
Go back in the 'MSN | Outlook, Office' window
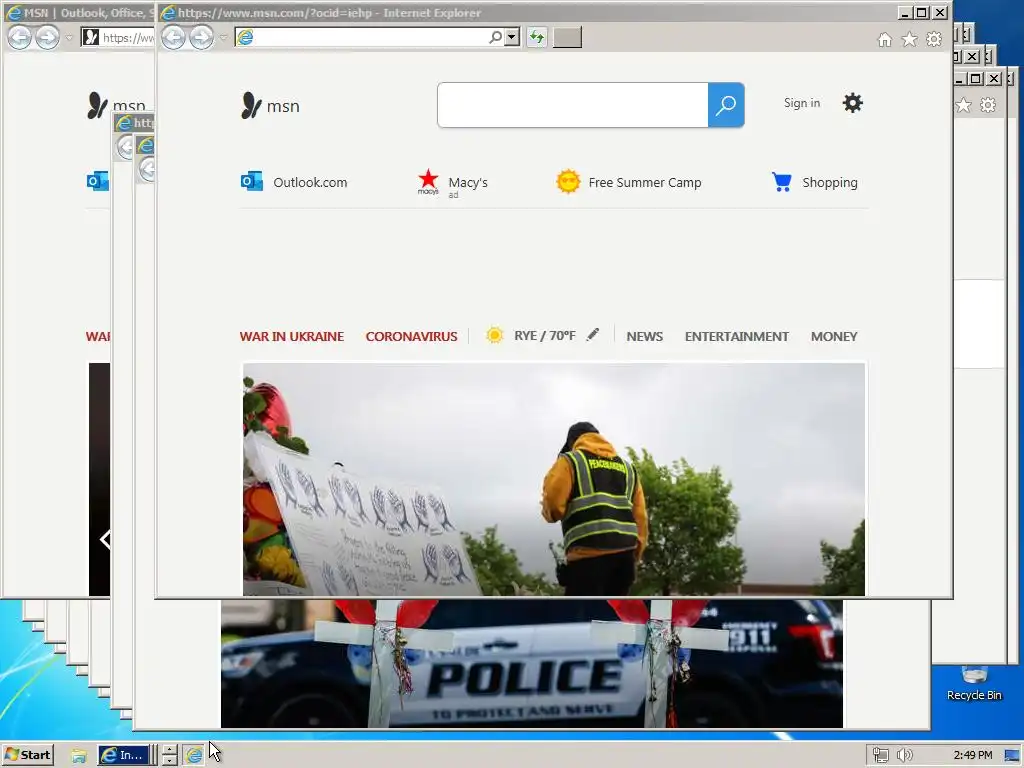[20, 37]
